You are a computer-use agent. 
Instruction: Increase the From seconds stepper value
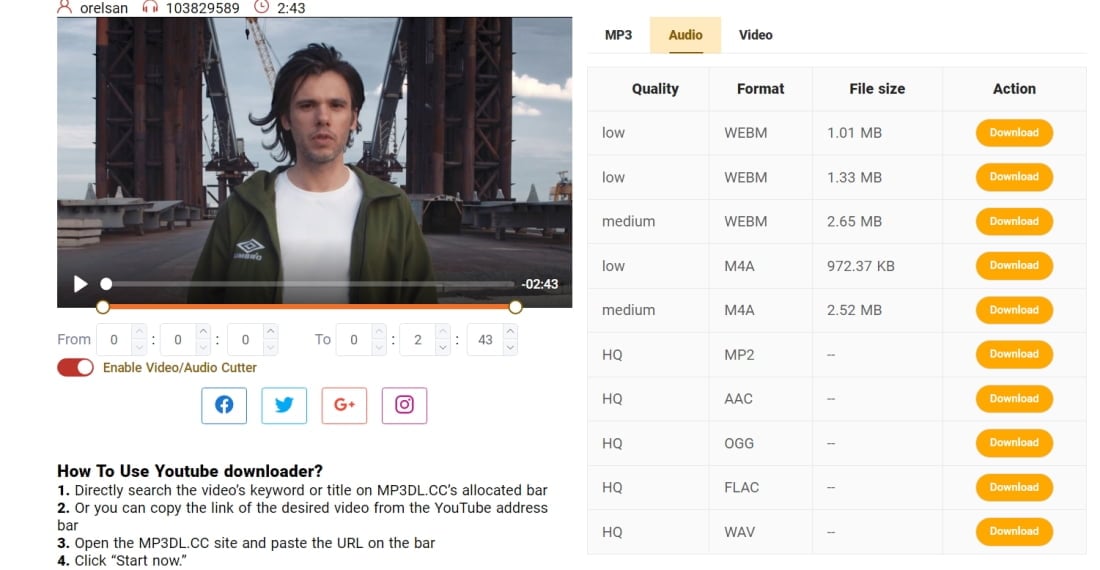[271, 332]
